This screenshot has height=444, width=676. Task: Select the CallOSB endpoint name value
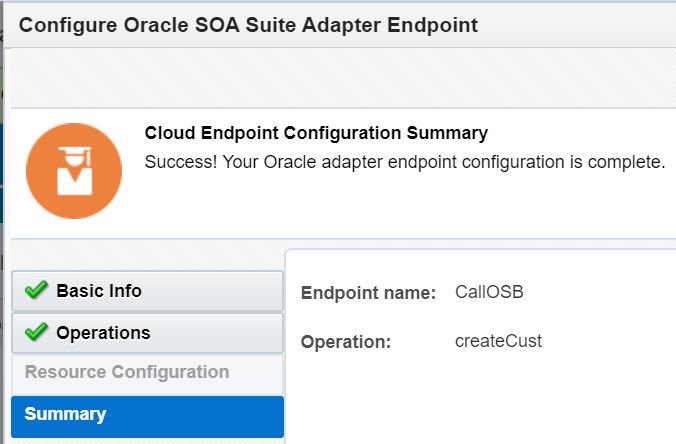tap(489, 293)
